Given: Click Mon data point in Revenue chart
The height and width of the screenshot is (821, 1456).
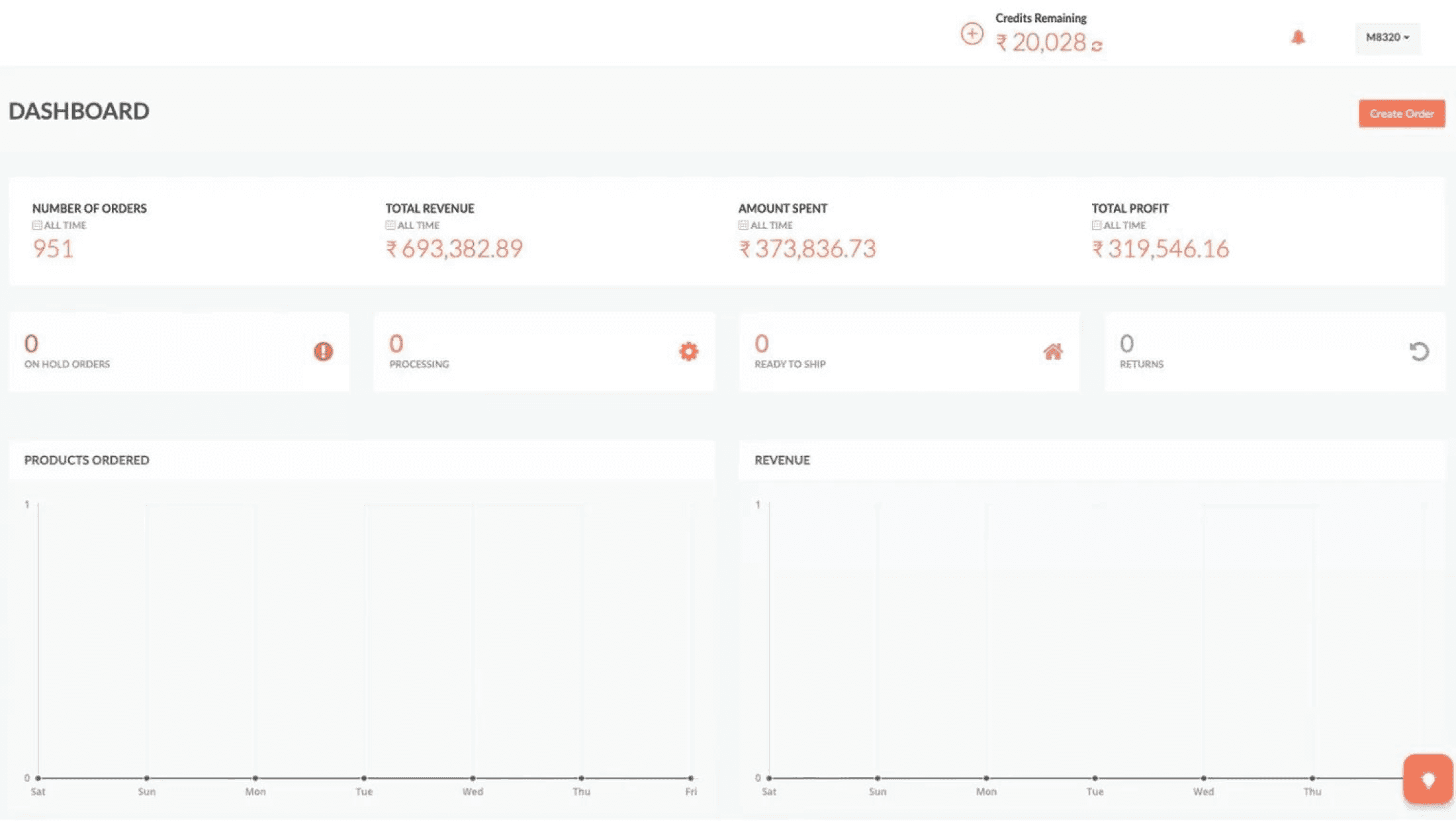Looking at the screenshot, I should [986, 778].
